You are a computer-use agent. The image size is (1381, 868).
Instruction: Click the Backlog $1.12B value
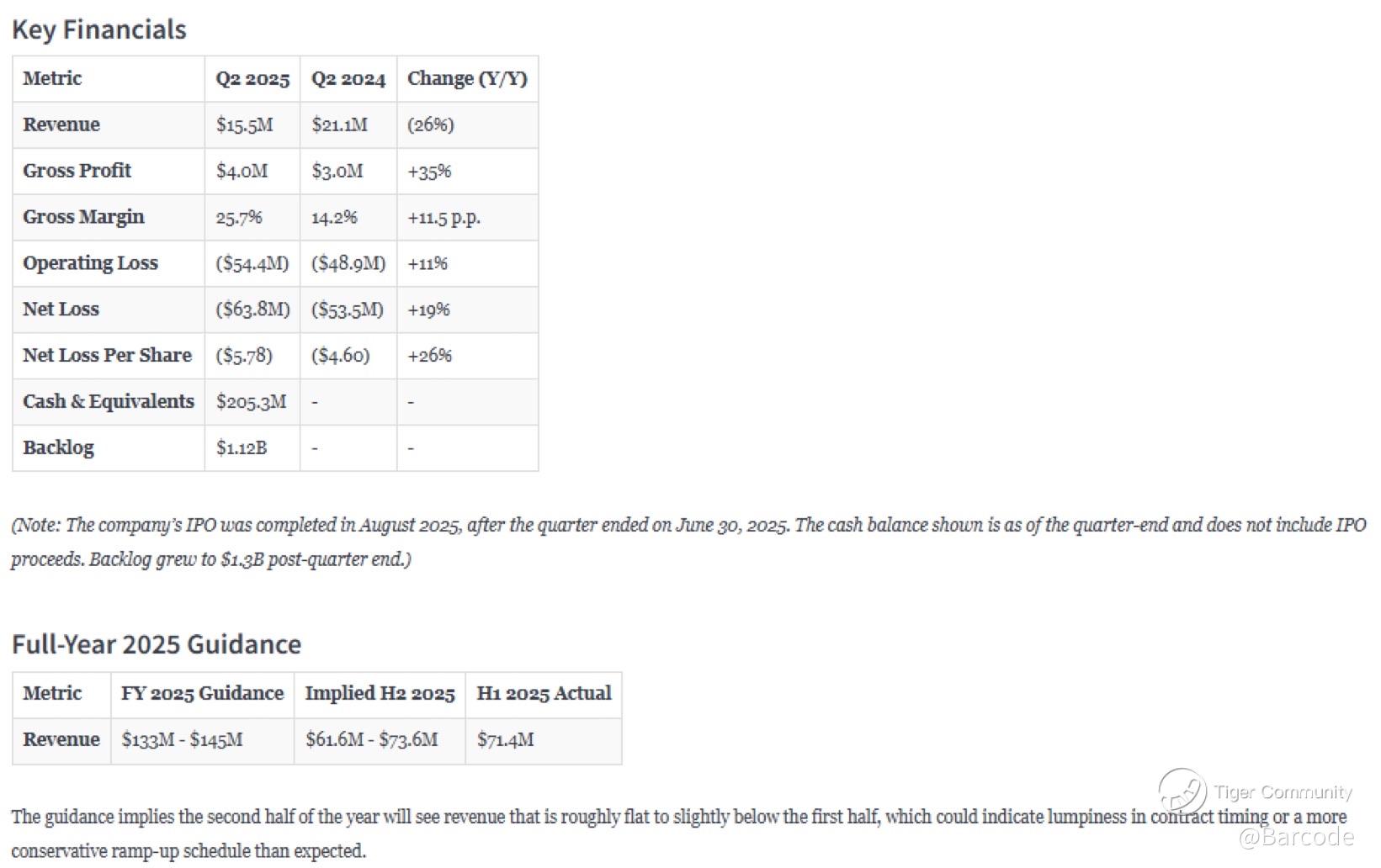click(x=242, y=447)
